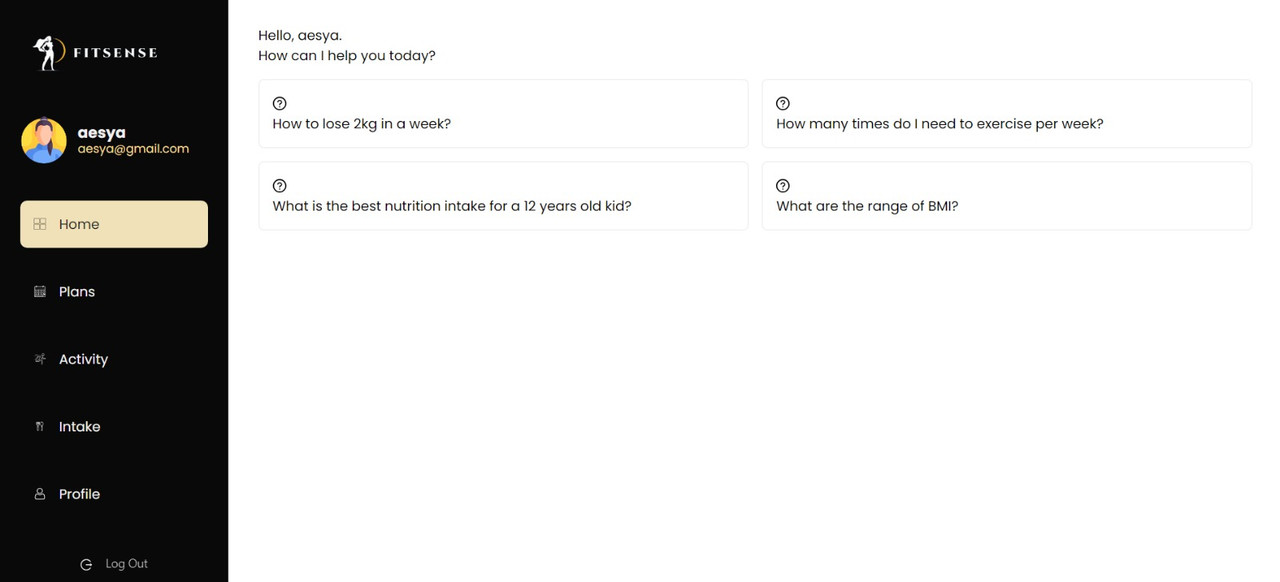Open the Intake section
This screenshot has height=582, width=1280.
(114, 426)
